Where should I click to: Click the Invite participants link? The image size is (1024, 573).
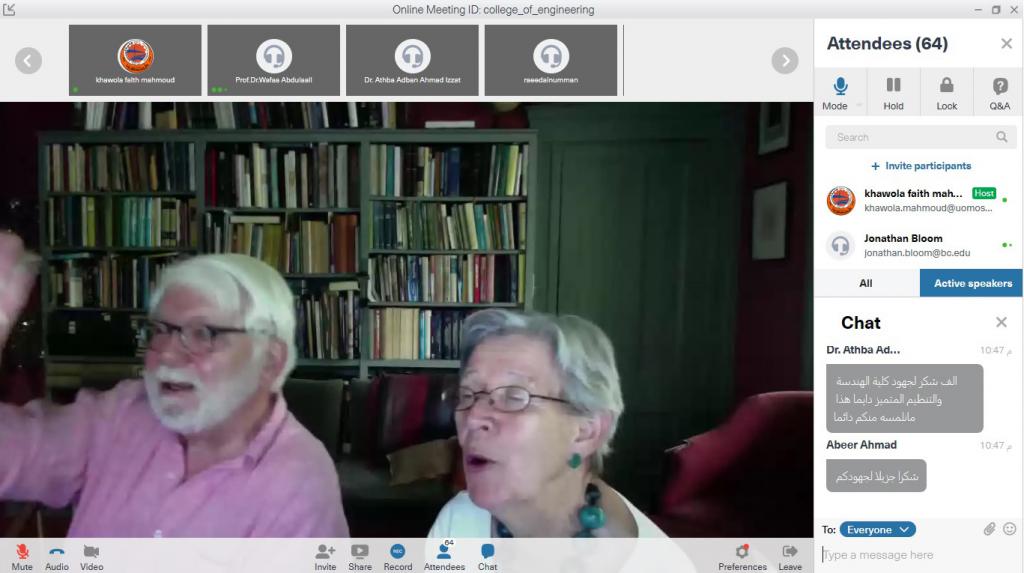click(920, 166)
